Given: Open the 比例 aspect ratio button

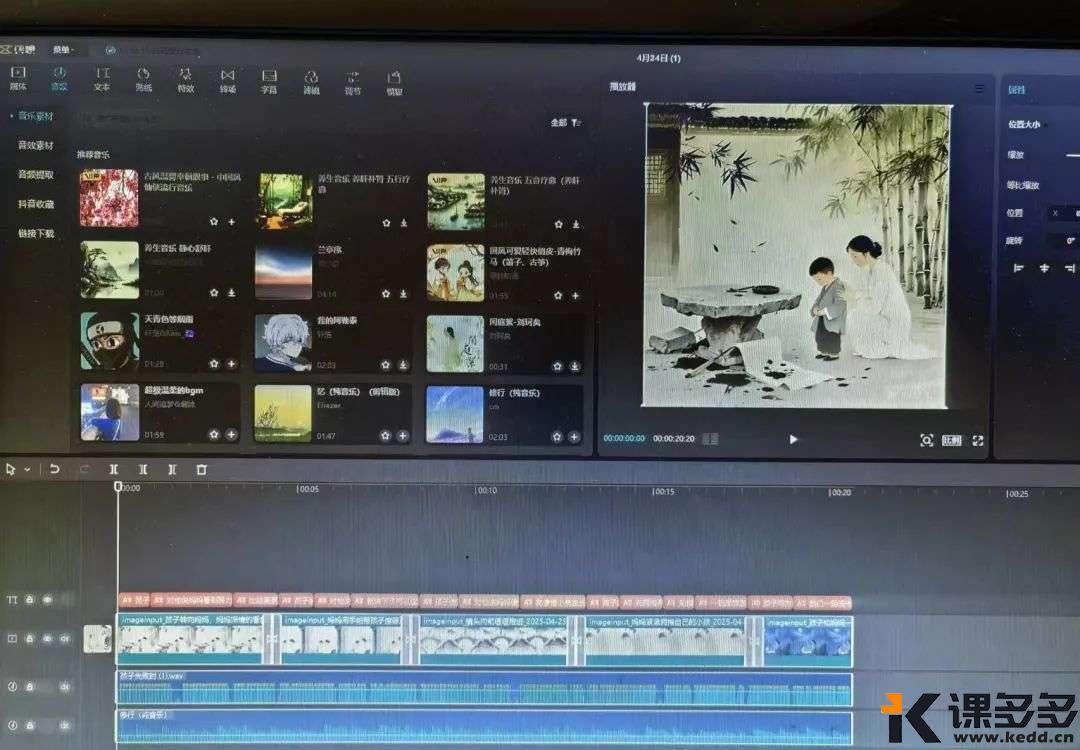Looking at the screenshot, I should coord(952,441).
